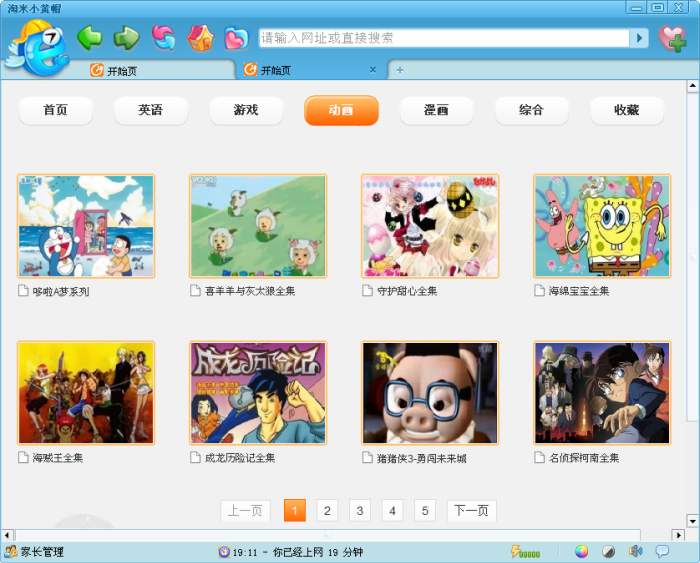
Task: Click vertical scrollbar up arrow
Action: (x=692, y=86)
